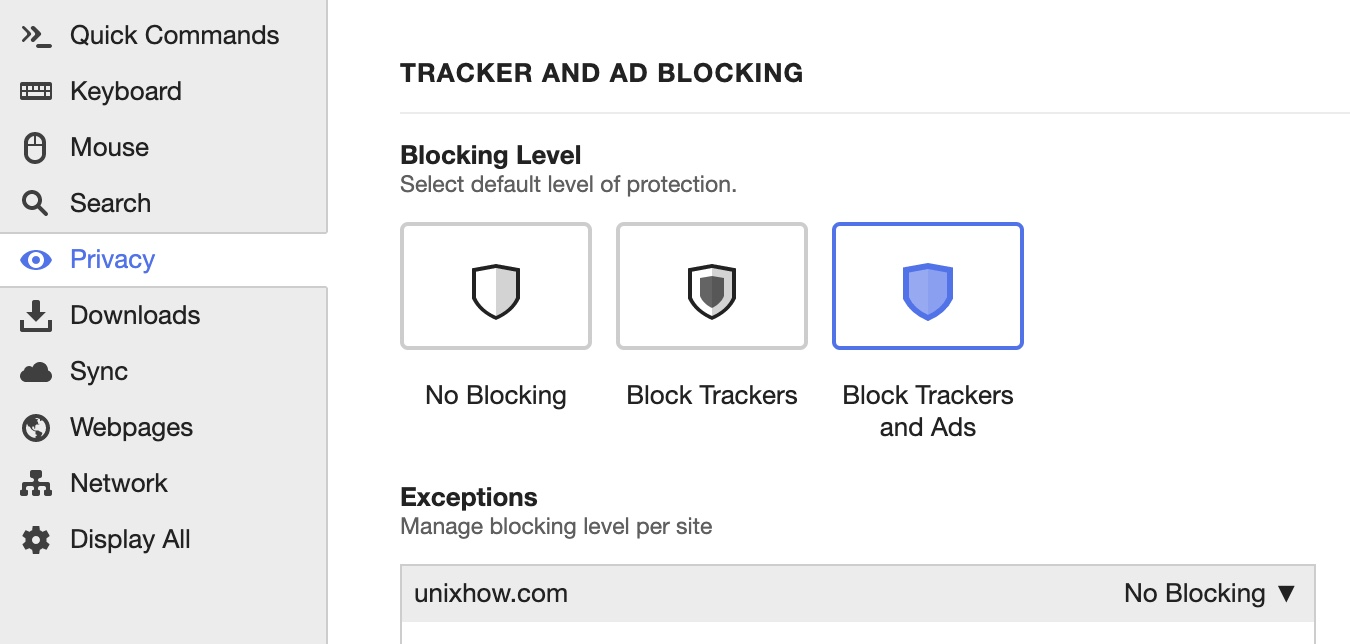1350x644 pixels.
Task: Click the Search magnifier icon
Action: pyautogui.click(x=36, y=204)
